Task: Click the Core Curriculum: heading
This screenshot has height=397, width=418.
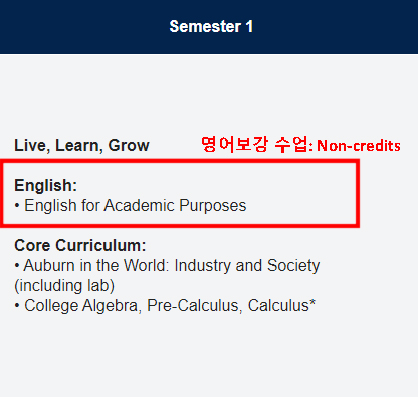Action: click(x=80, y=245)
